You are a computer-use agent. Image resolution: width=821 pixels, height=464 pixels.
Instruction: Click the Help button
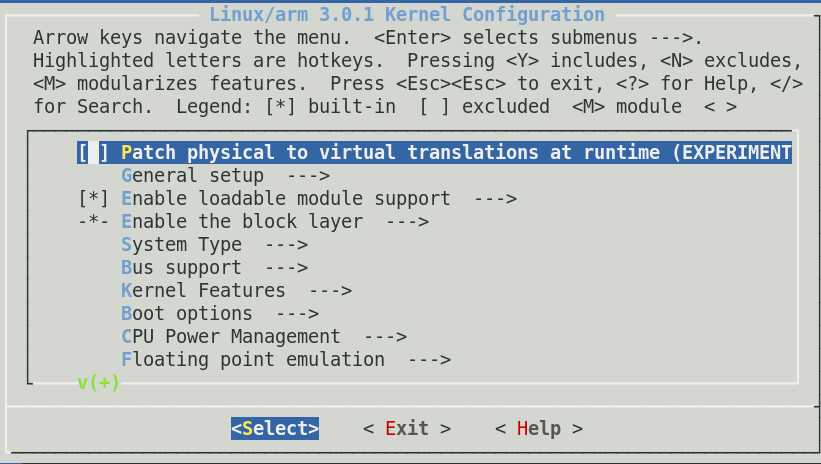pyautogui.click(x=539, y=428)
